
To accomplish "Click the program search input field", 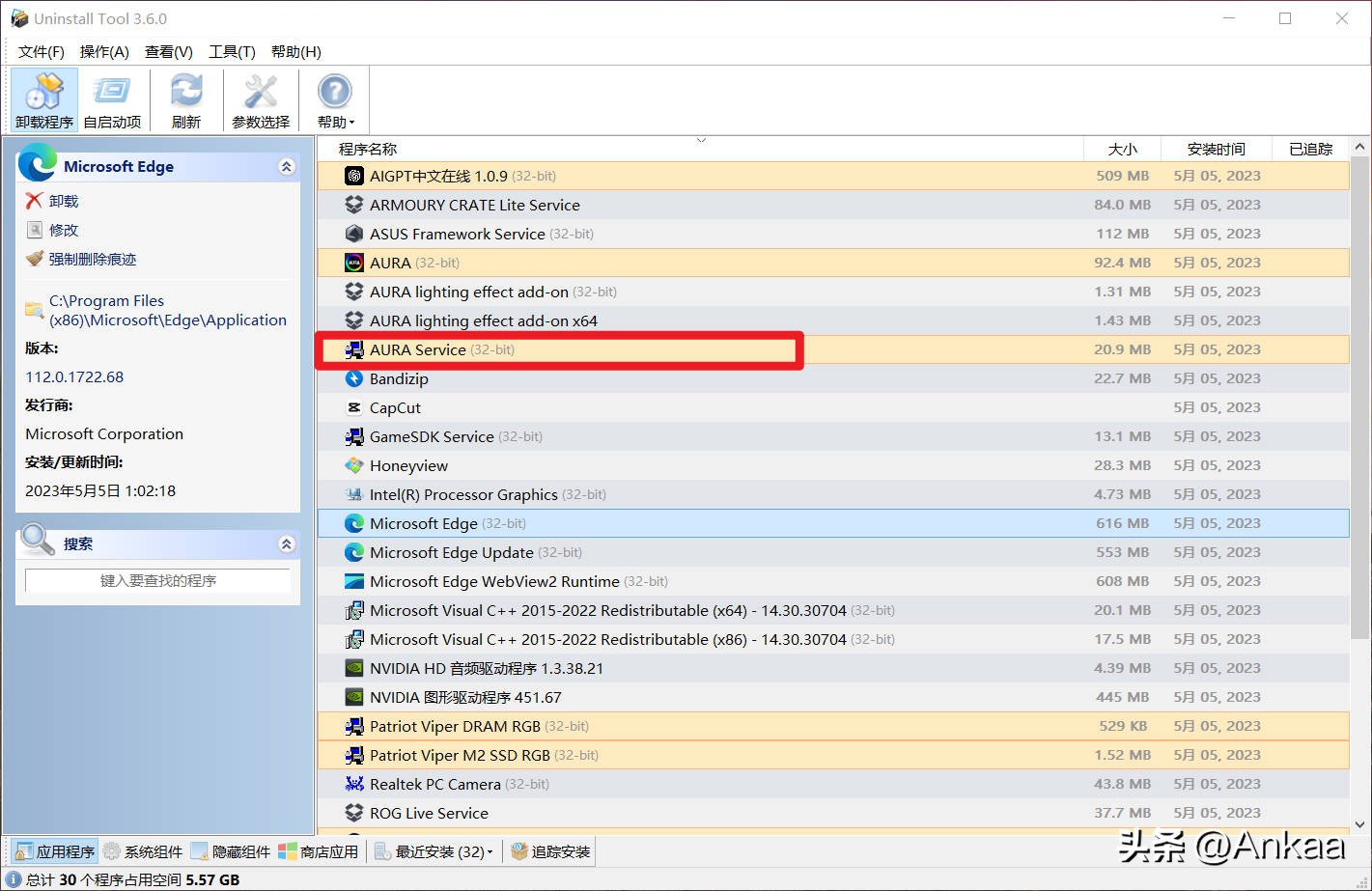I will coord(157,580).
